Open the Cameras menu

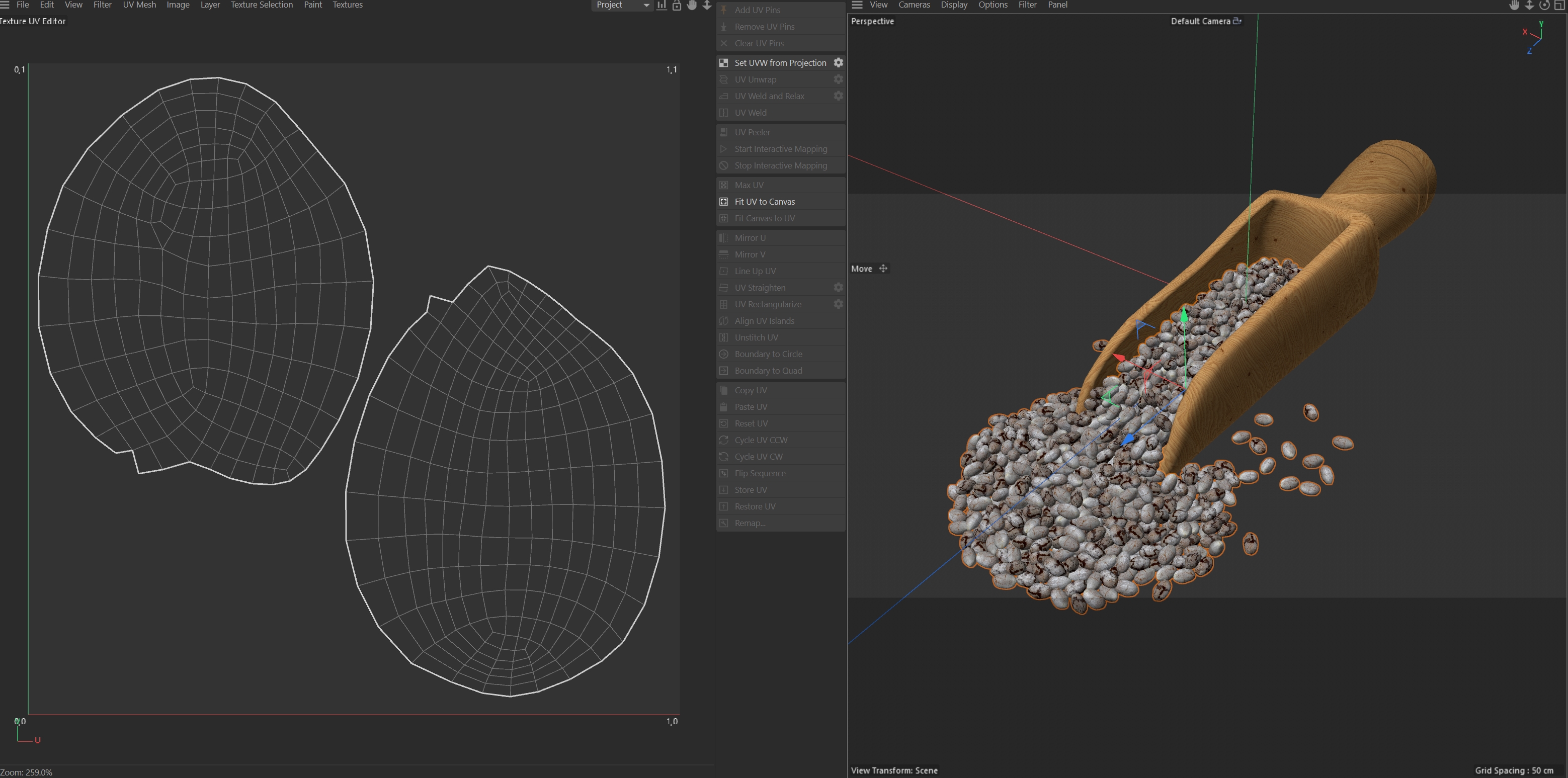(914, 5)
